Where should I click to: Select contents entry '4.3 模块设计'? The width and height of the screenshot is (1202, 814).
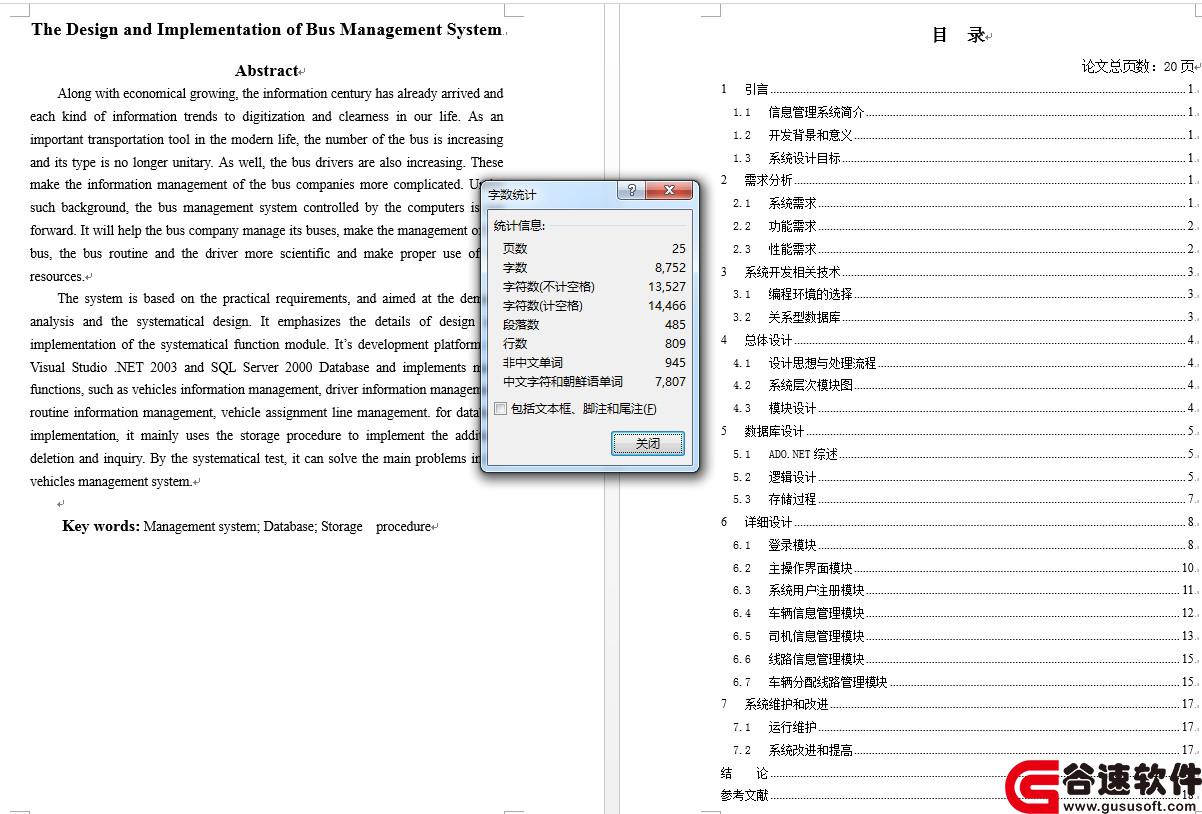coord(964,409)
